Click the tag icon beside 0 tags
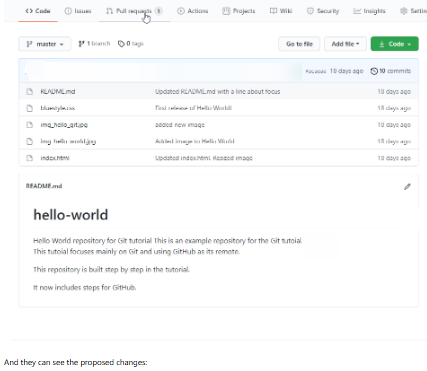 point(121,44)
